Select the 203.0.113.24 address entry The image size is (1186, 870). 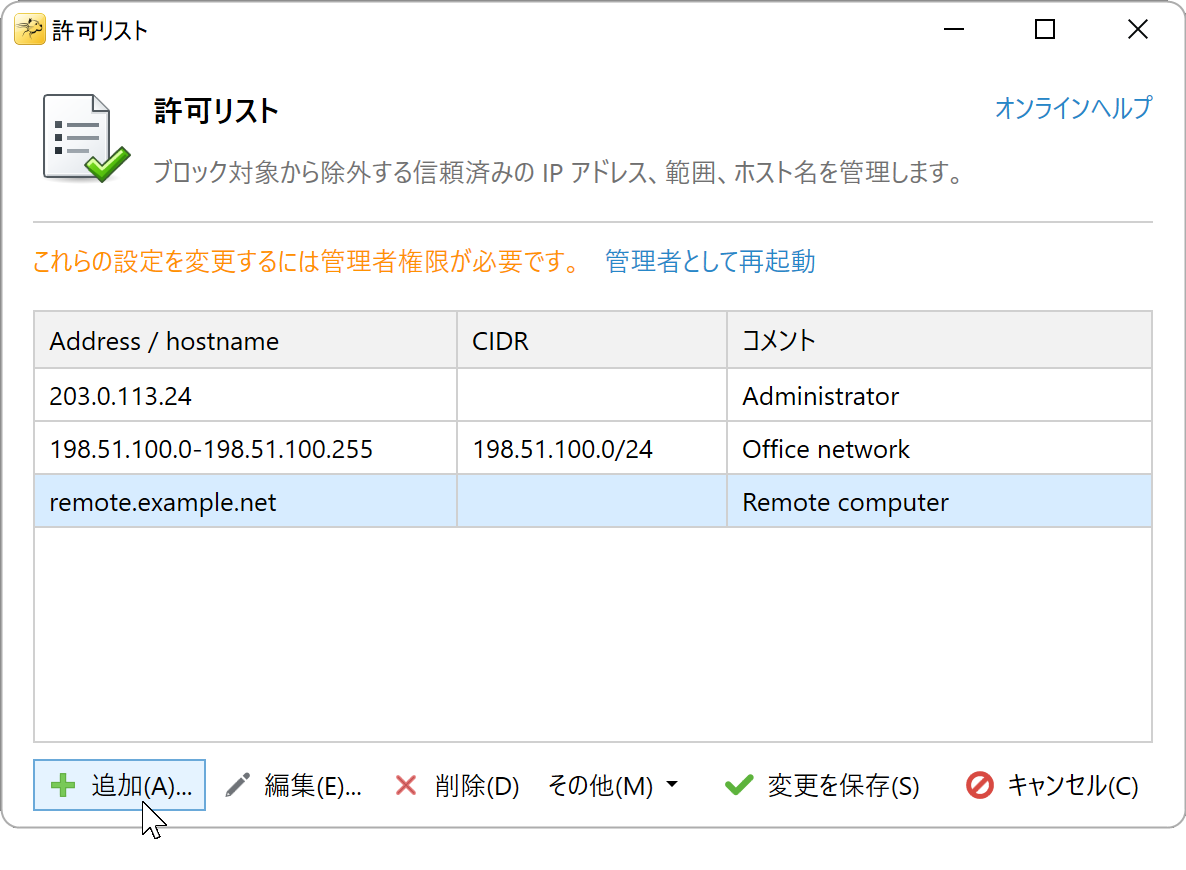point(245,396)
